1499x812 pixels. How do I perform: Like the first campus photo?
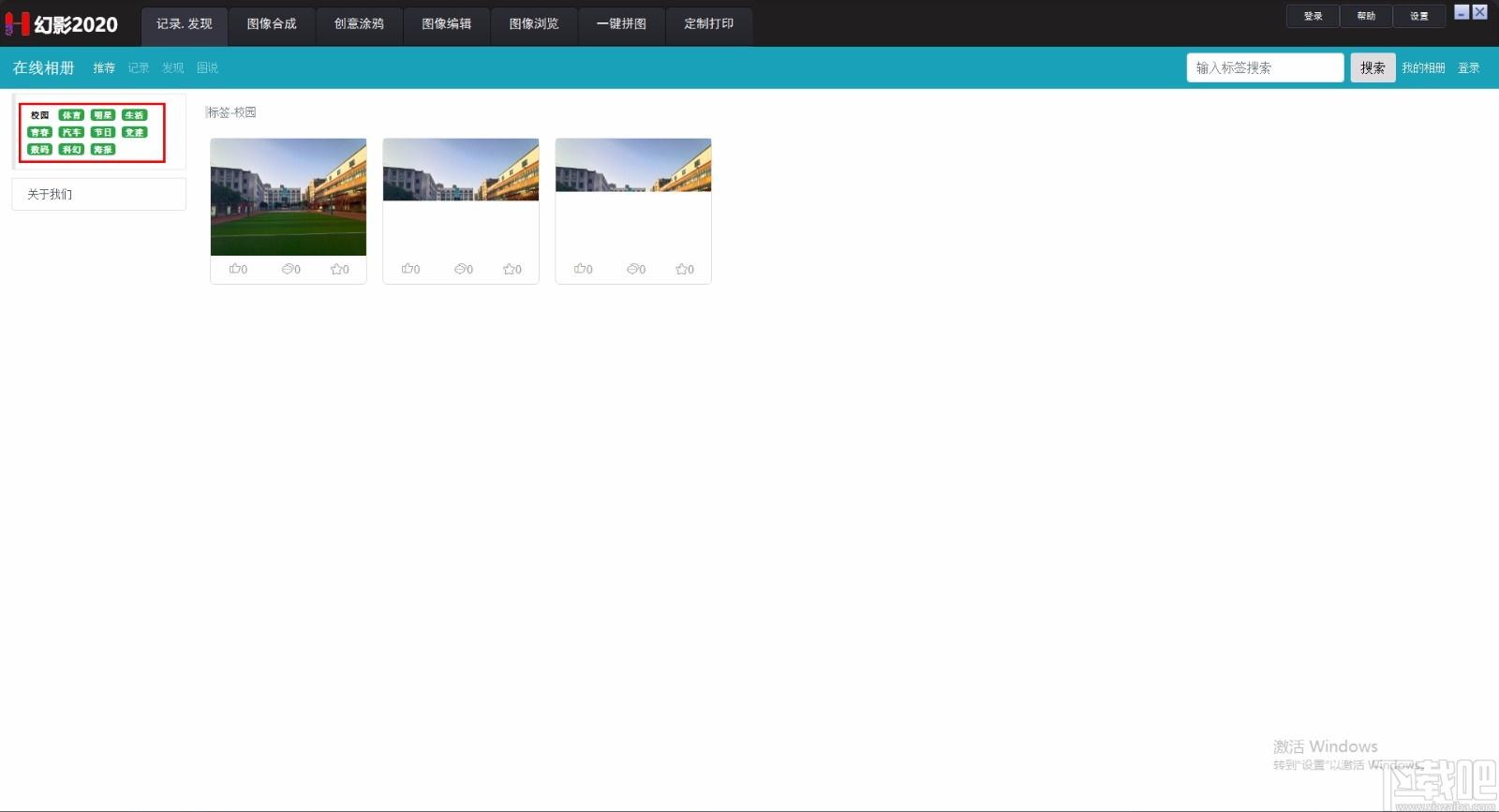pyautogui.click(x=238, y=270)
